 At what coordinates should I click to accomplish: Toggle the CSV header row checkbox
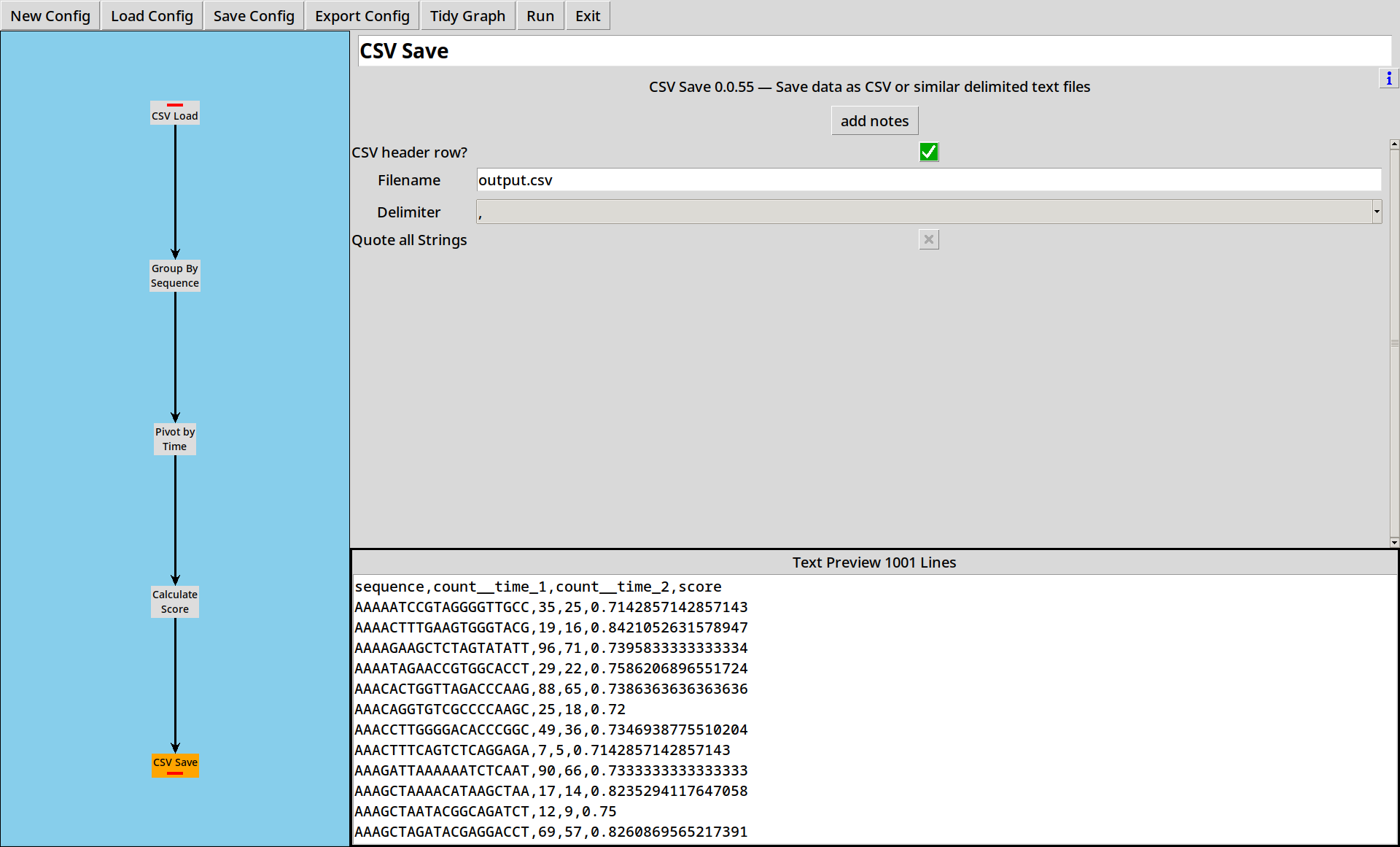click(928, 152)
